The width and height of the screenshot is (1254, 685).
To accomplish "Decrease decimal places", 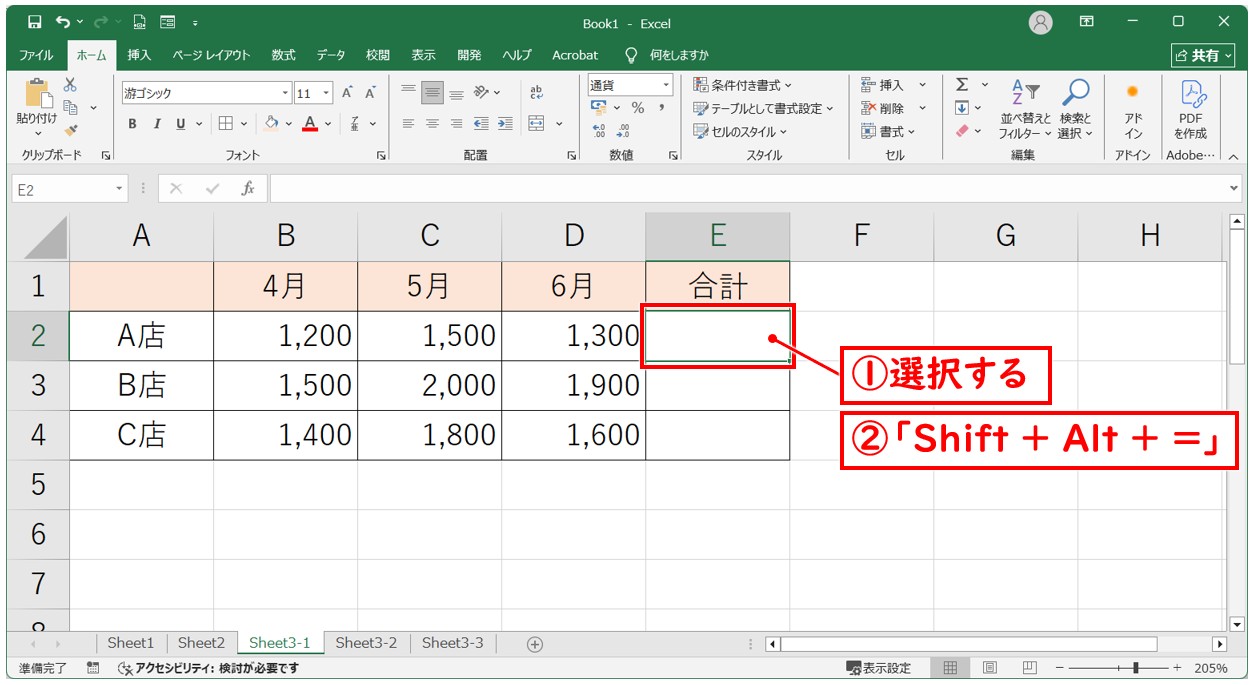I will pos(623,131).
